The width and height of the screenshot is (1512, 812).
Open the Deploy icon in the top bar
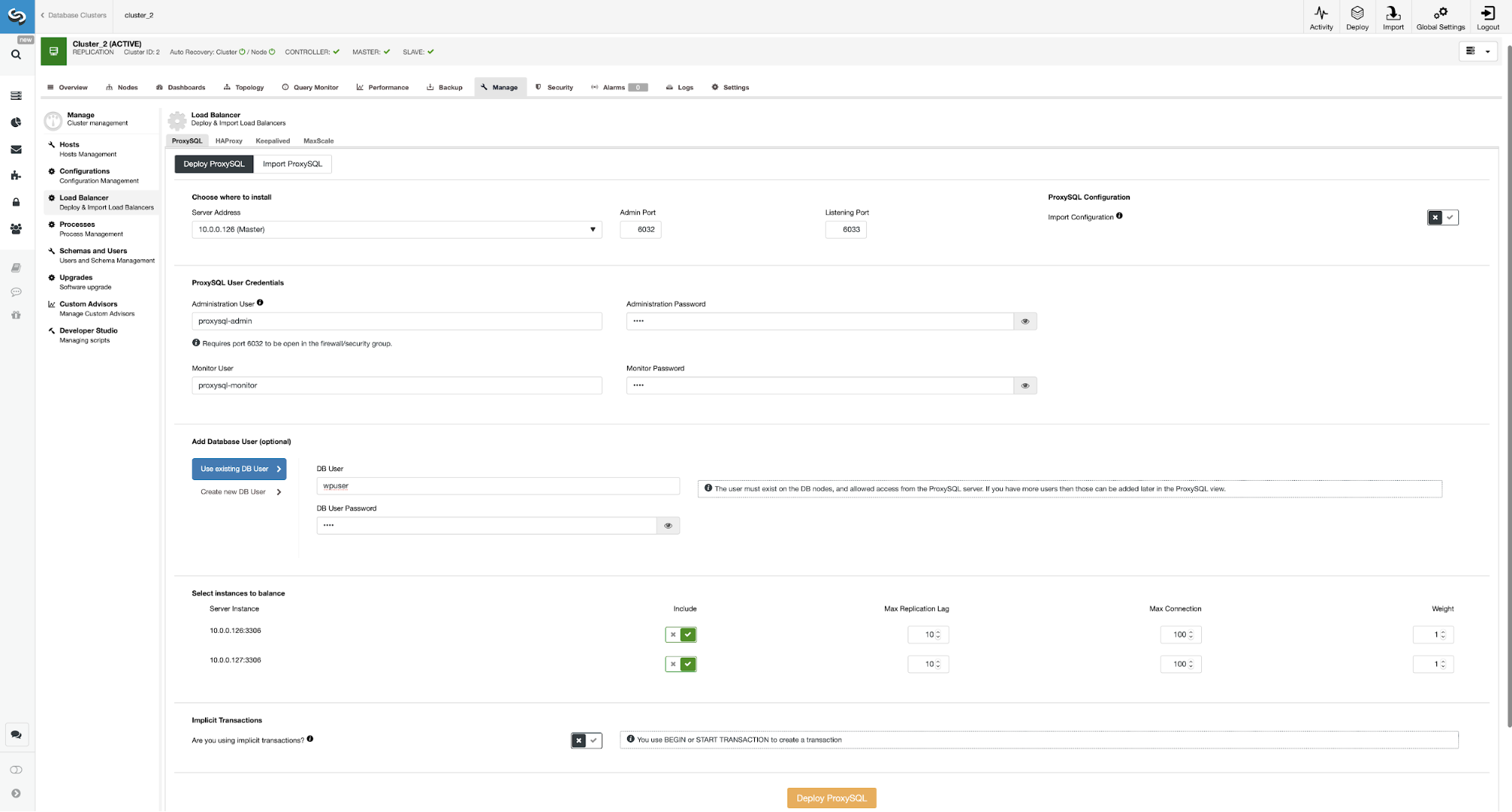[x=1357, y=17]
